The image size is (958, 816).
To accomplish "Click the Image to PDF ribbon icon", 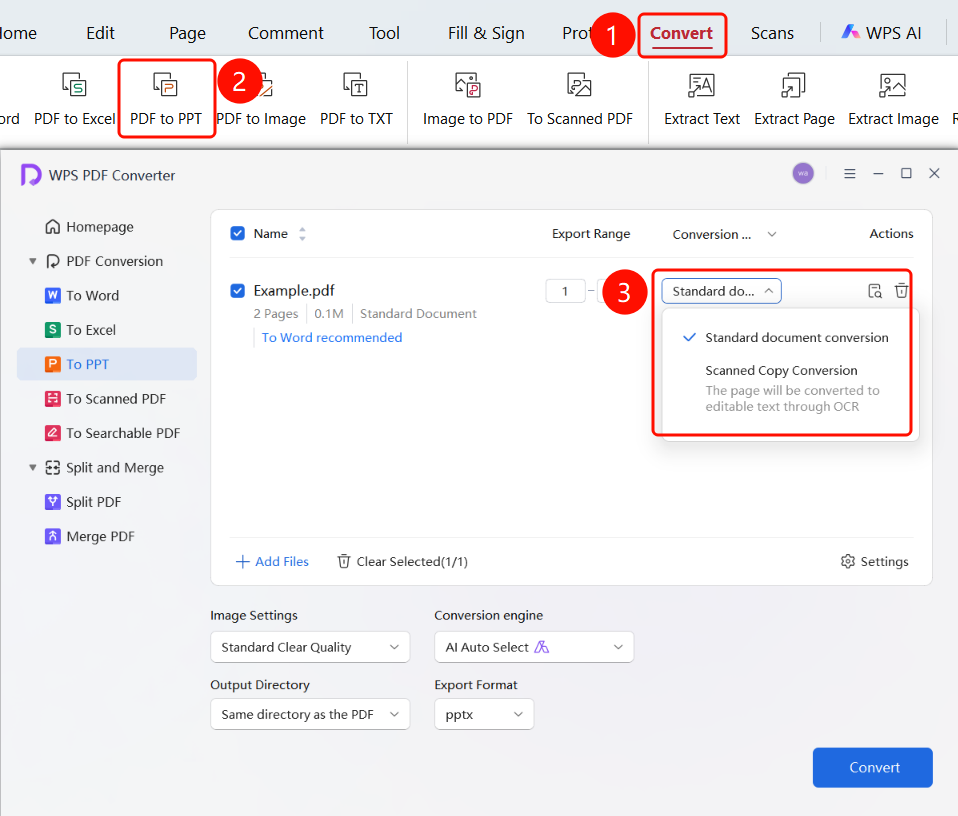I will pyautogui.click(x=467, y=85).
